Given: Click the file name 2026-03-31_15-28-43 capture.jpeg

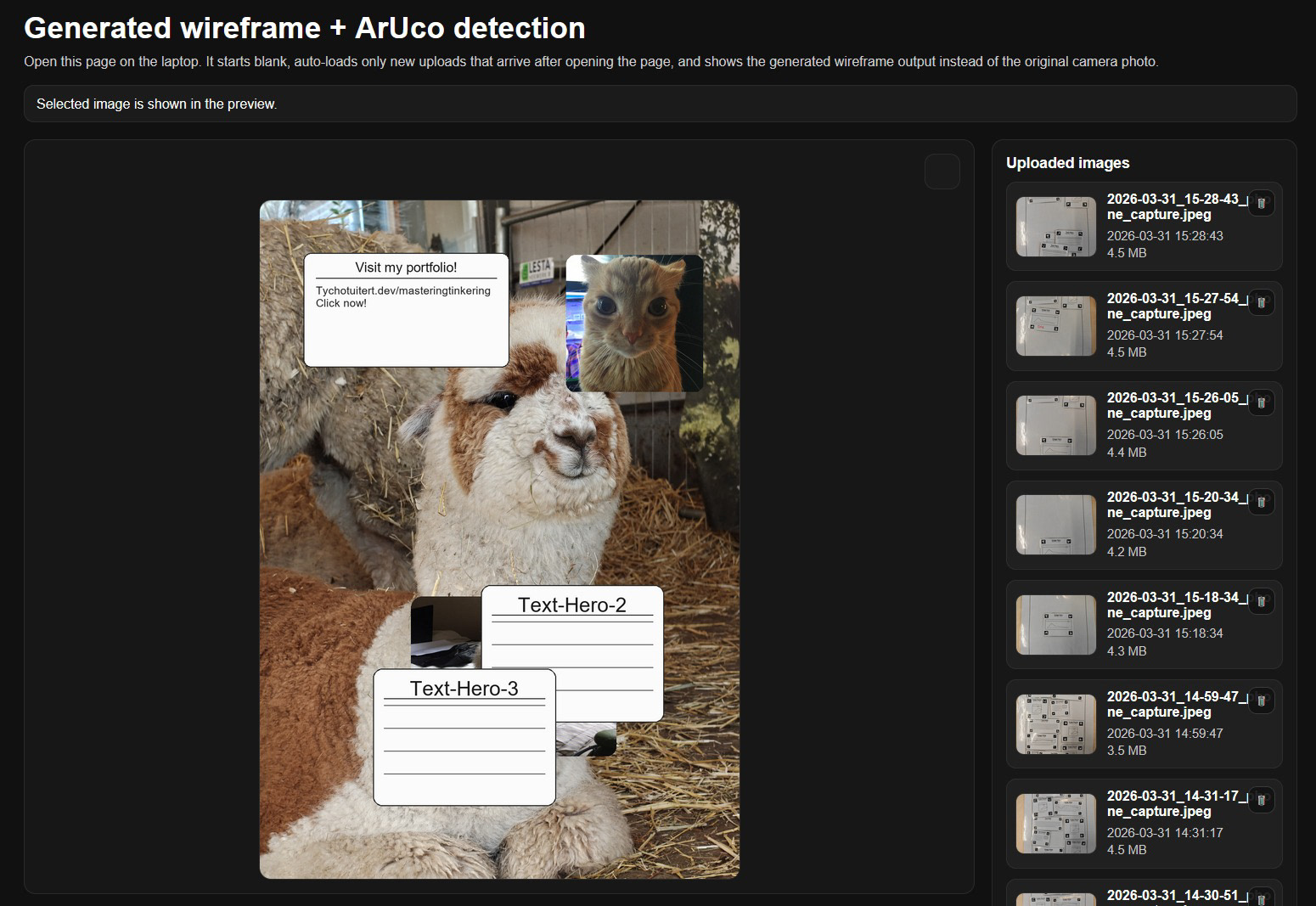Looking at the screenshot, I should tap(1177, 206).
